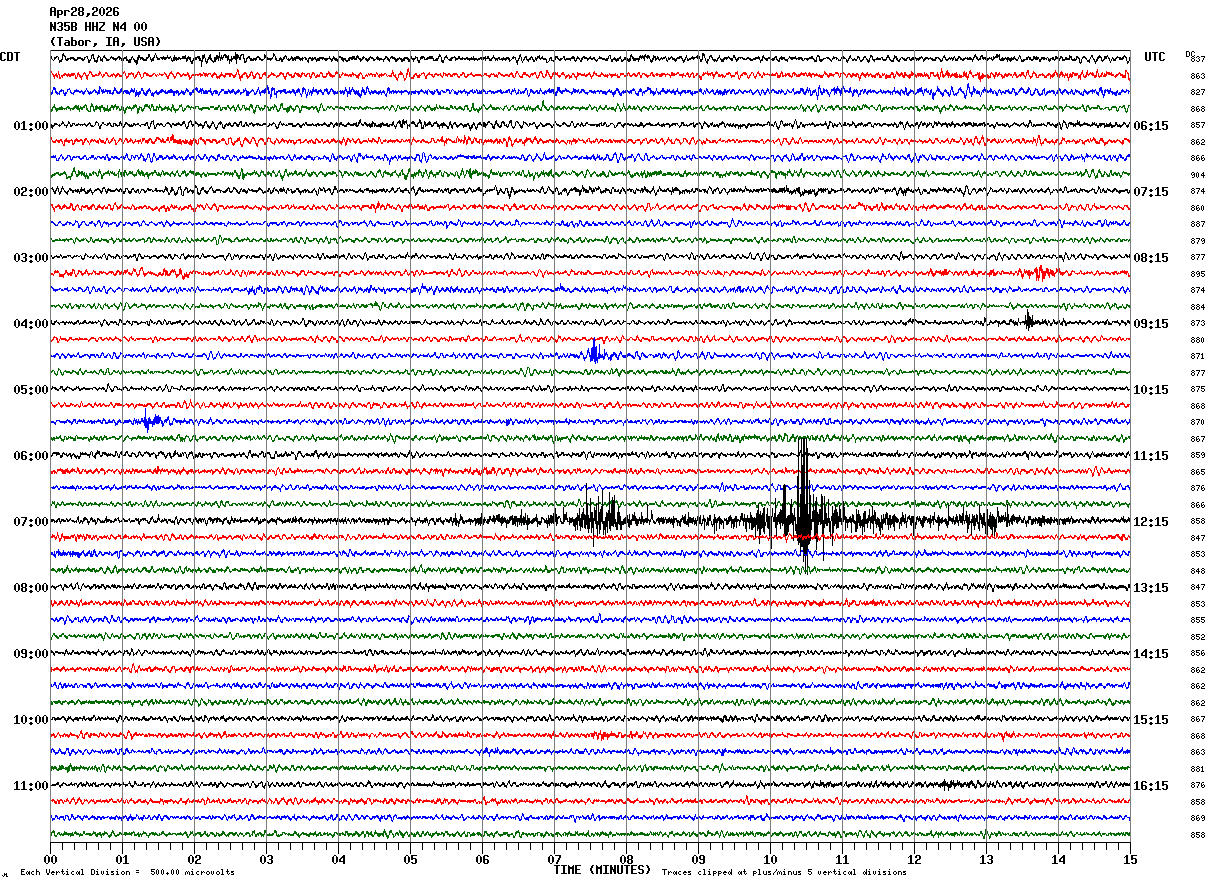Screen dimensions: 1210x886
Task: Select the 01:00 CDT row label
Action: [x=31, y=126]
